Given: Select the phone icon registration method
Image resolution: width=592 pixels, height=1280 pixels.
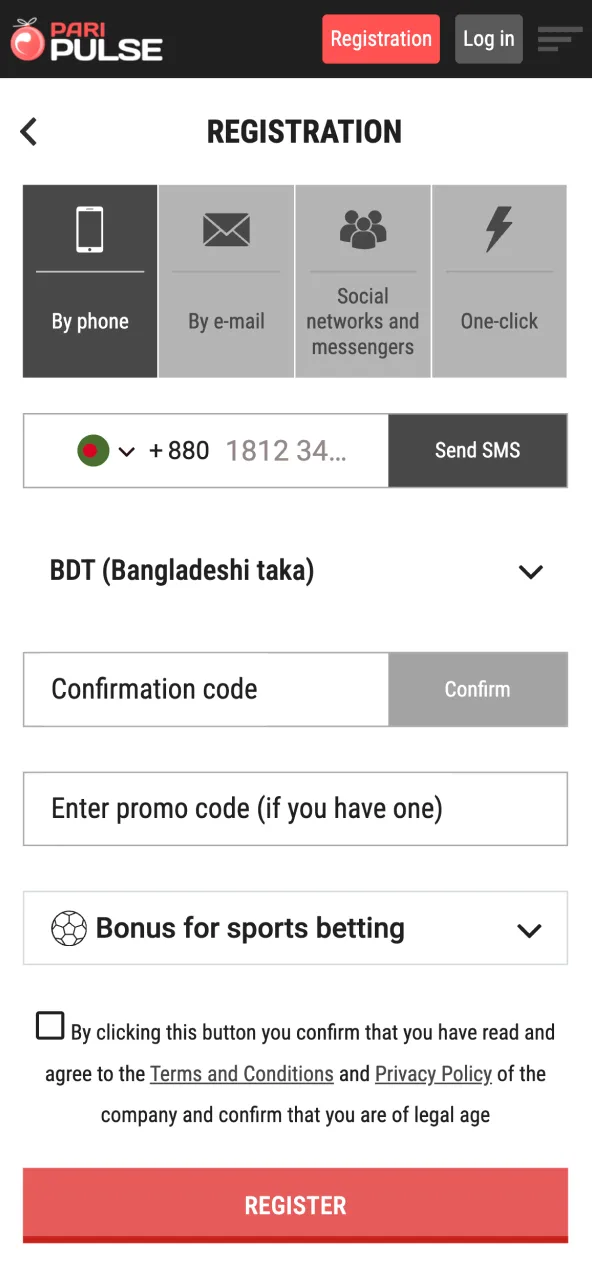Looking at the screenshot, I should click(89, 229).
